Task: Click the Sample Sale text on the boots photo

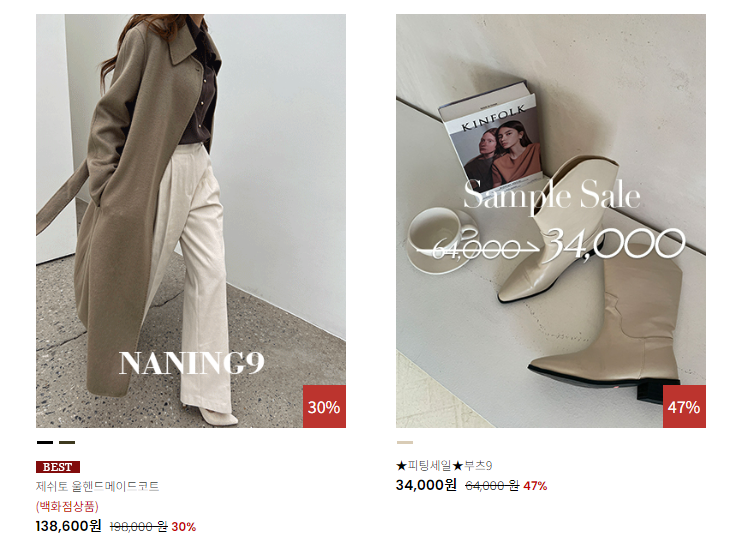Action: pyautogui.click(x=552, y=195)
